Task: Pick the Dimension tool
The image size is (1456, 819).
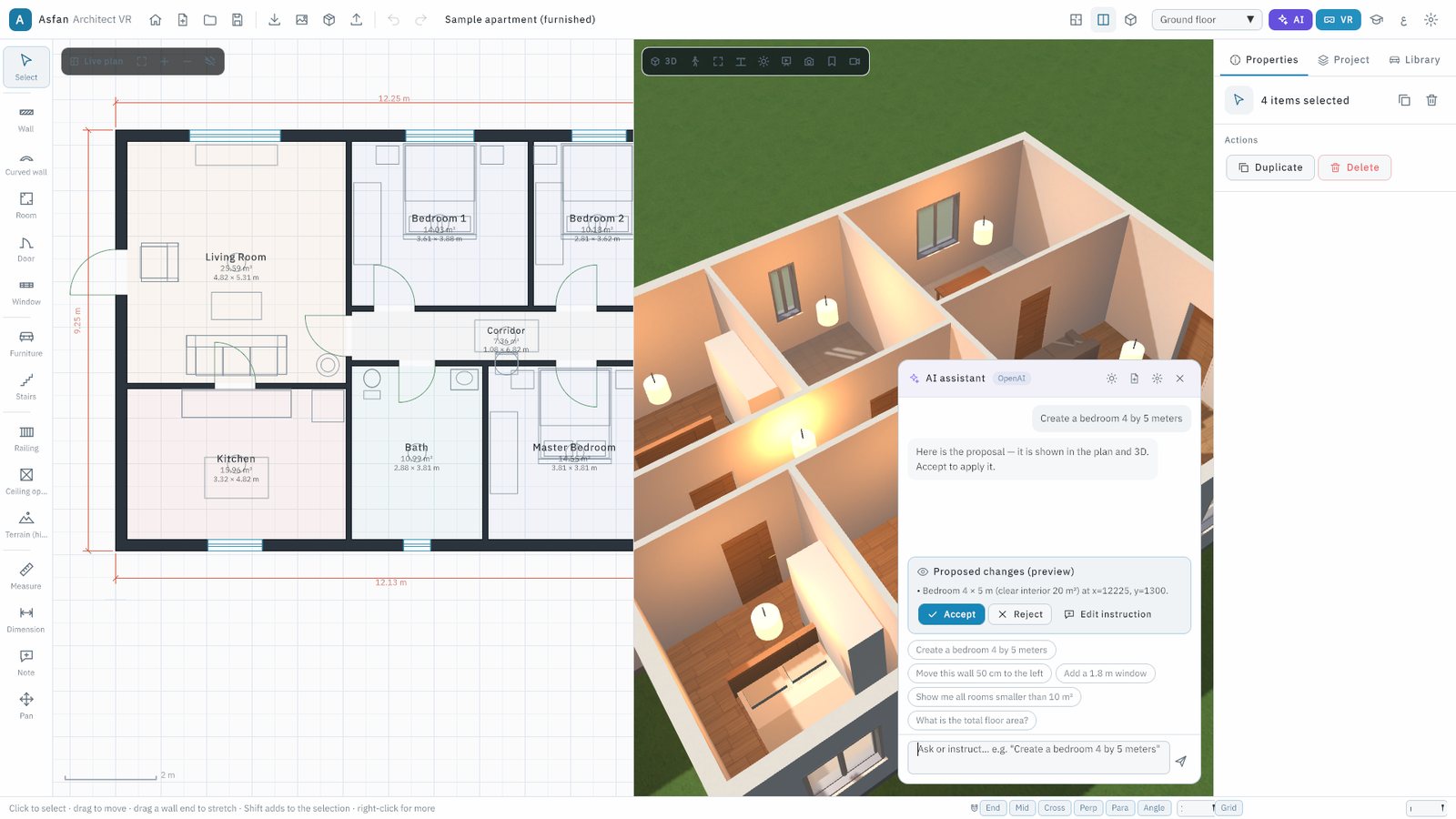Action: tap(26, 620)
